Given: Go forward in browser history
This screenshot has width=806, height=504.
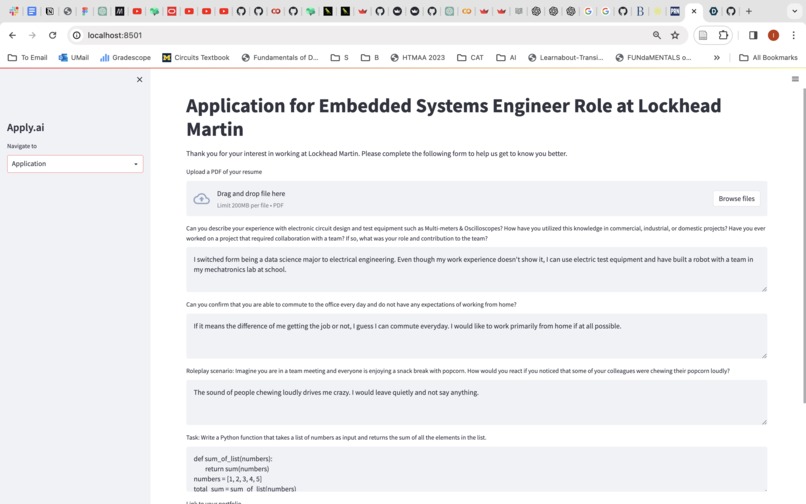Looking at the screenshot, I should coord(32,35).
